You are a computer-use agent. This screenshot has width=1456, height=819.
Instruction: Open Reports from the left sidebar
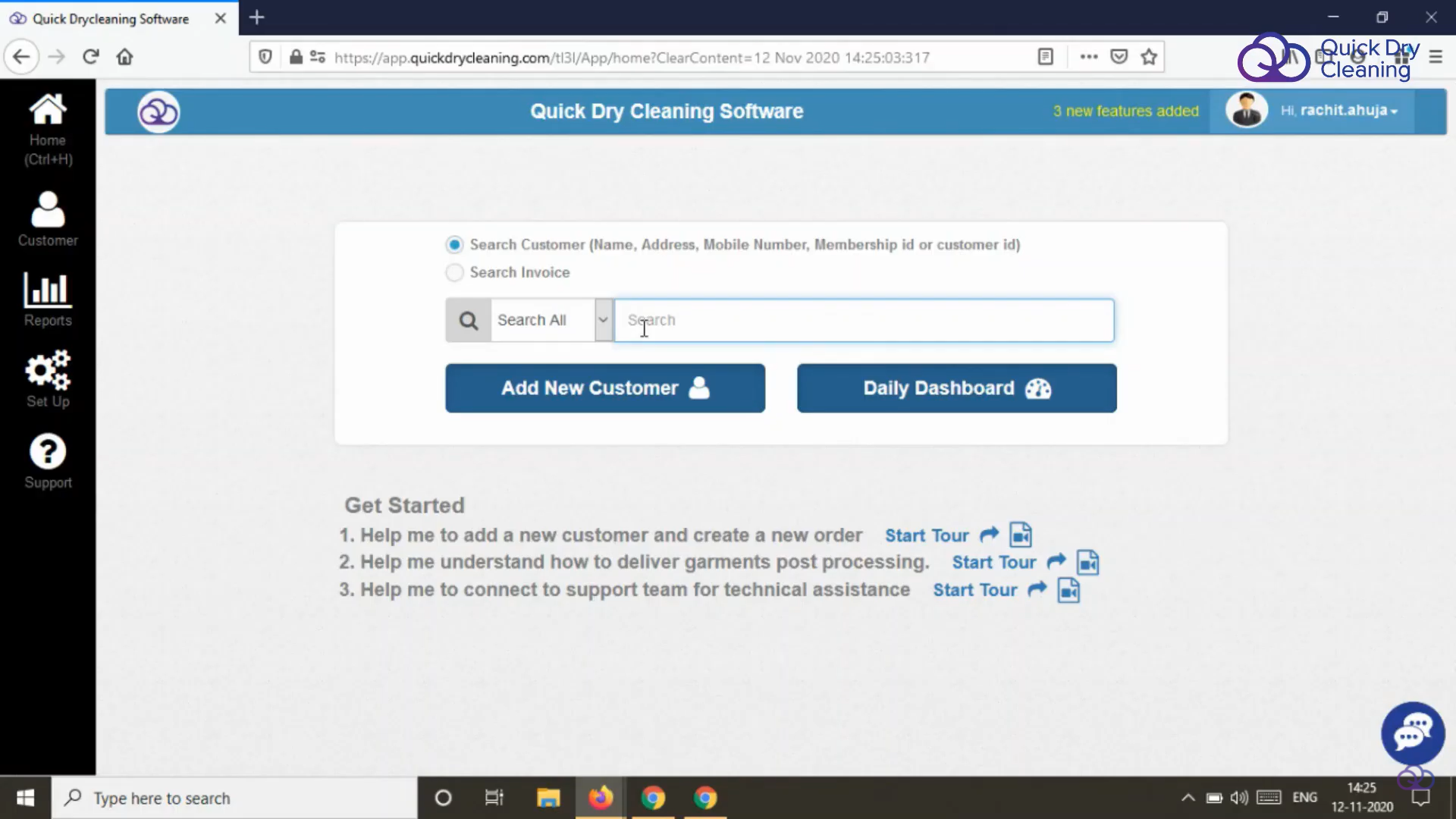(47, 300)
